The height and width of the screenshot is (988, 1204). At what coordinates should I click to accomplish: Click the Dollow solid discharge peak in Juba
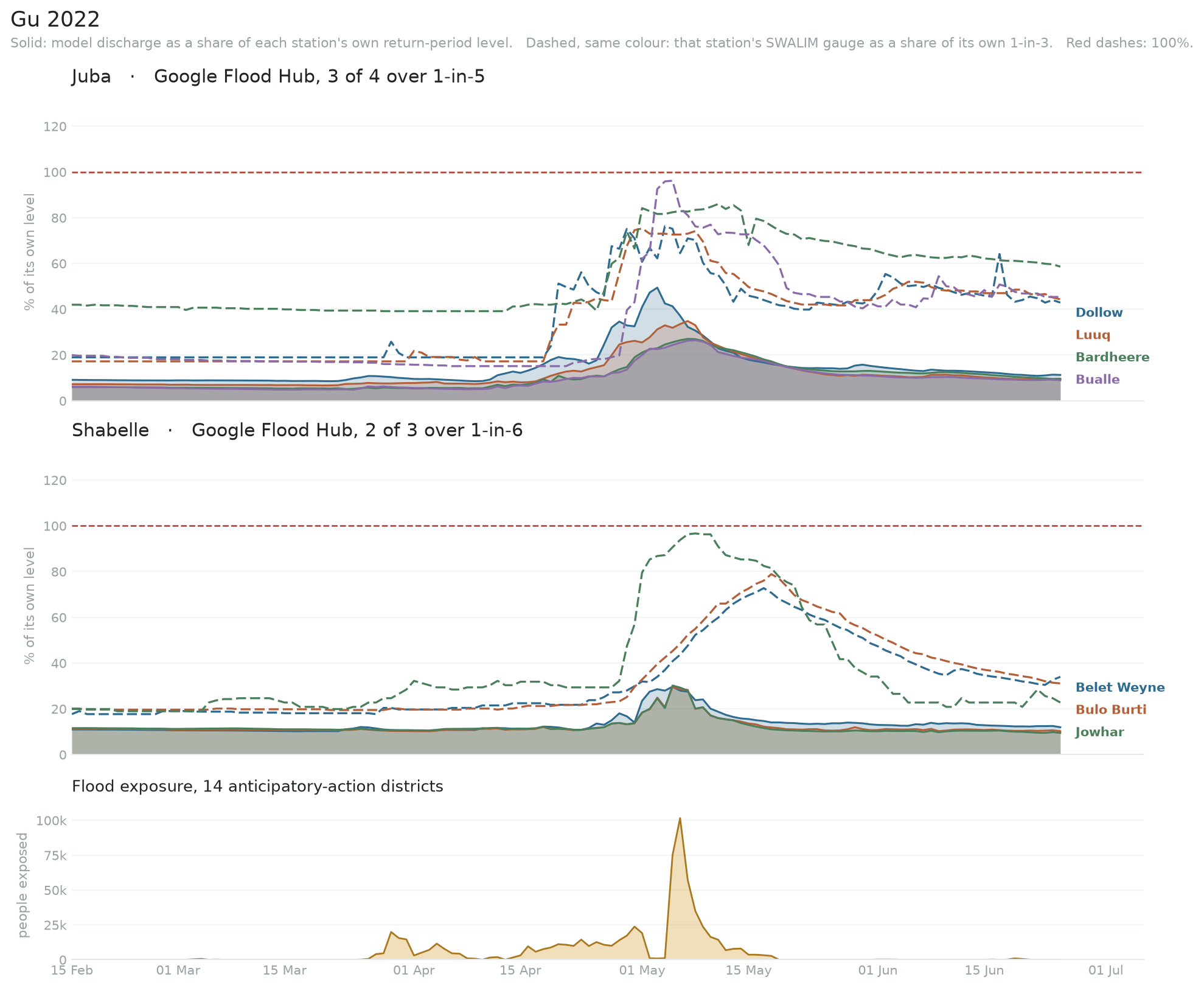[657, 288]
